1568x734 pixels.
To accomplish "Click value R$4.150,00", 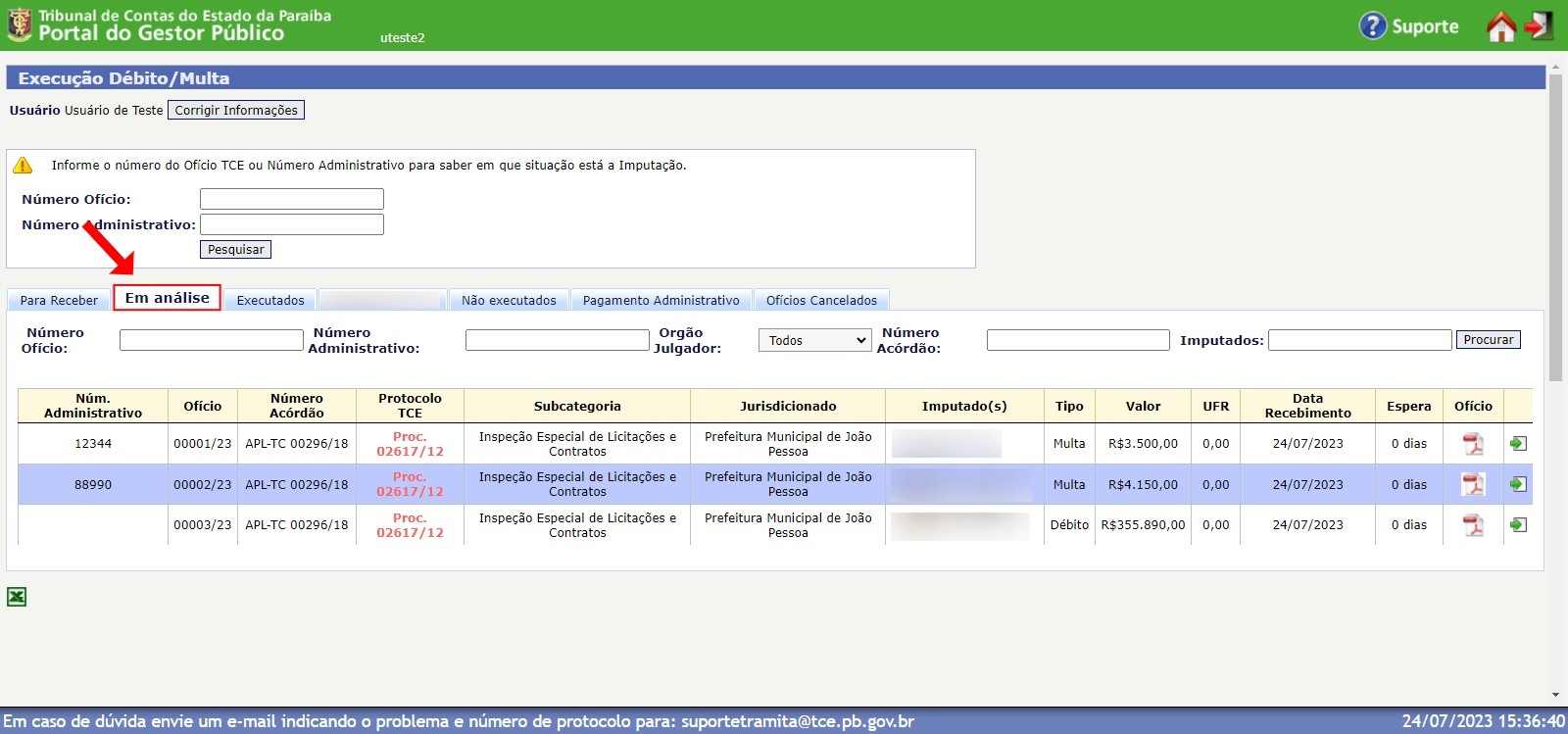I will (1143, 484).
